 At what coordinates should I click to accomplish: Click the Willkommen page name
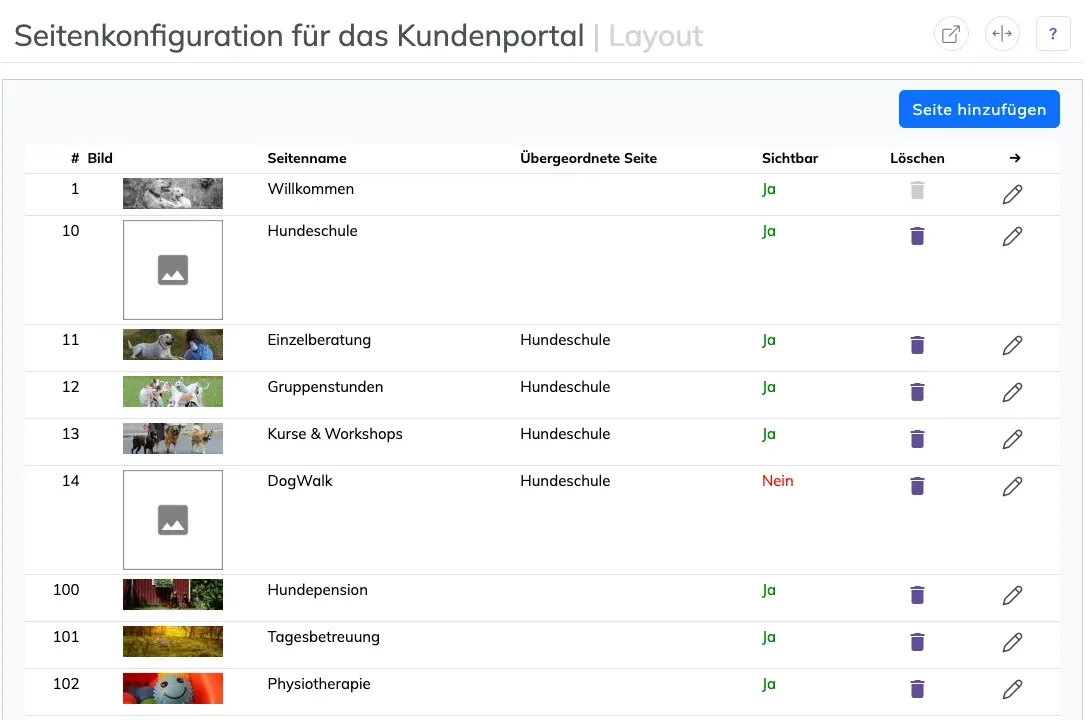(x=311, y=189)
